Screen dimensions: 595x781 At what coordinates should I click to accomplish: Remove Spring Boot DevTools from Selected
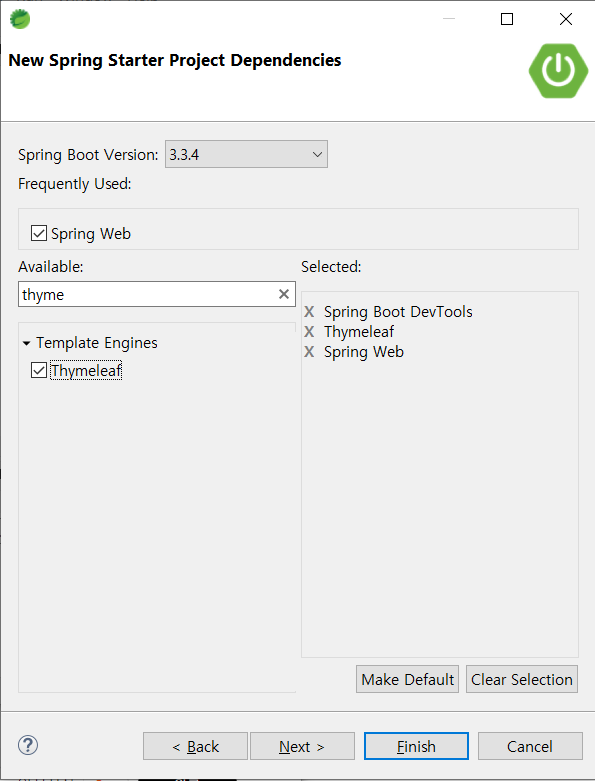tap(309, 312)
